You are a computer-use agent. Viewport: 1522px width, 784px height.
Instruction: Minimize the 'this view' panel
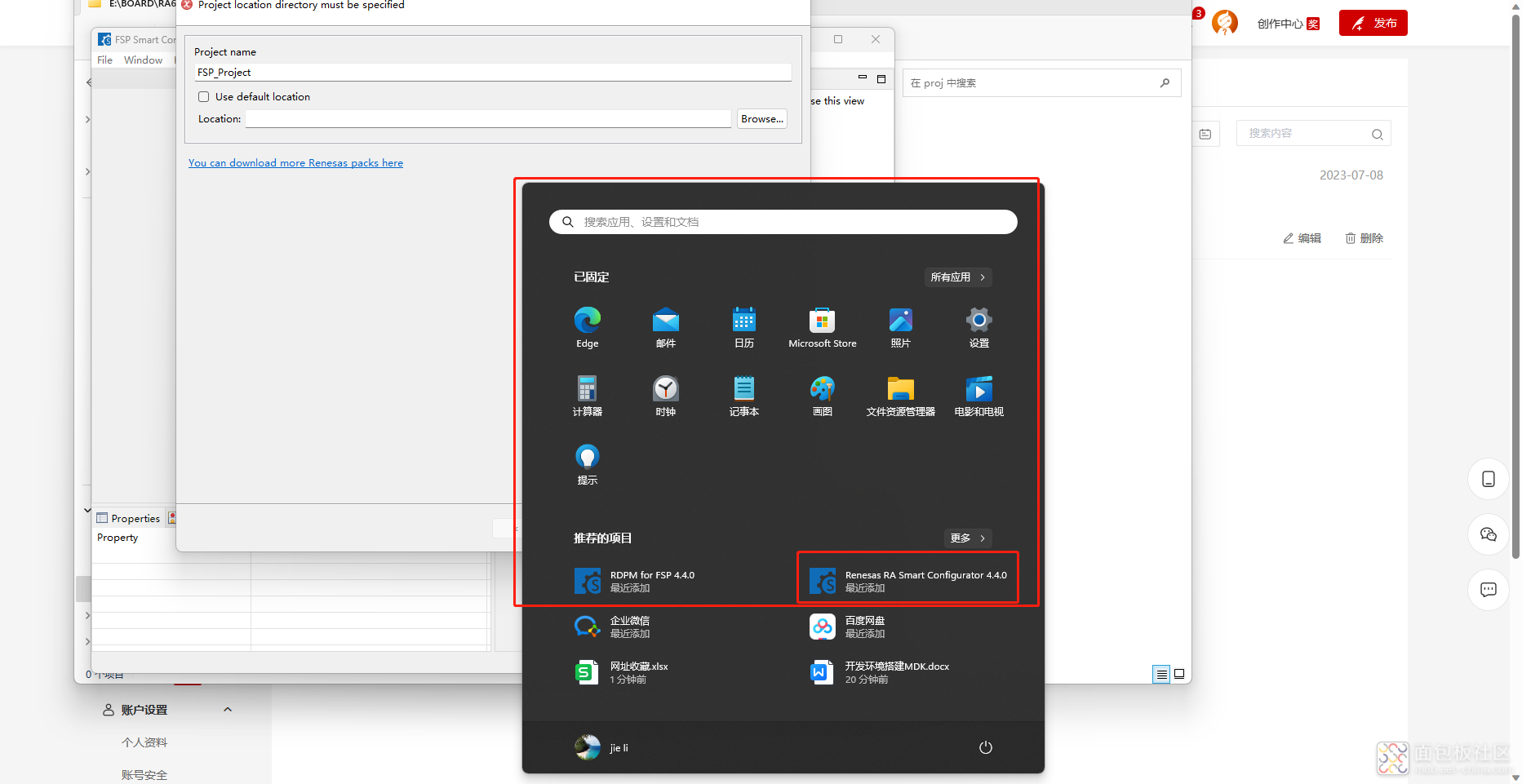[x=863, y=78]
